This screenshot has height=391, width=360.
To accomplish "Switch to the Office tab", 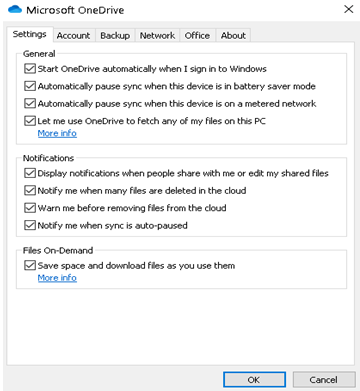I will [197, 35].
